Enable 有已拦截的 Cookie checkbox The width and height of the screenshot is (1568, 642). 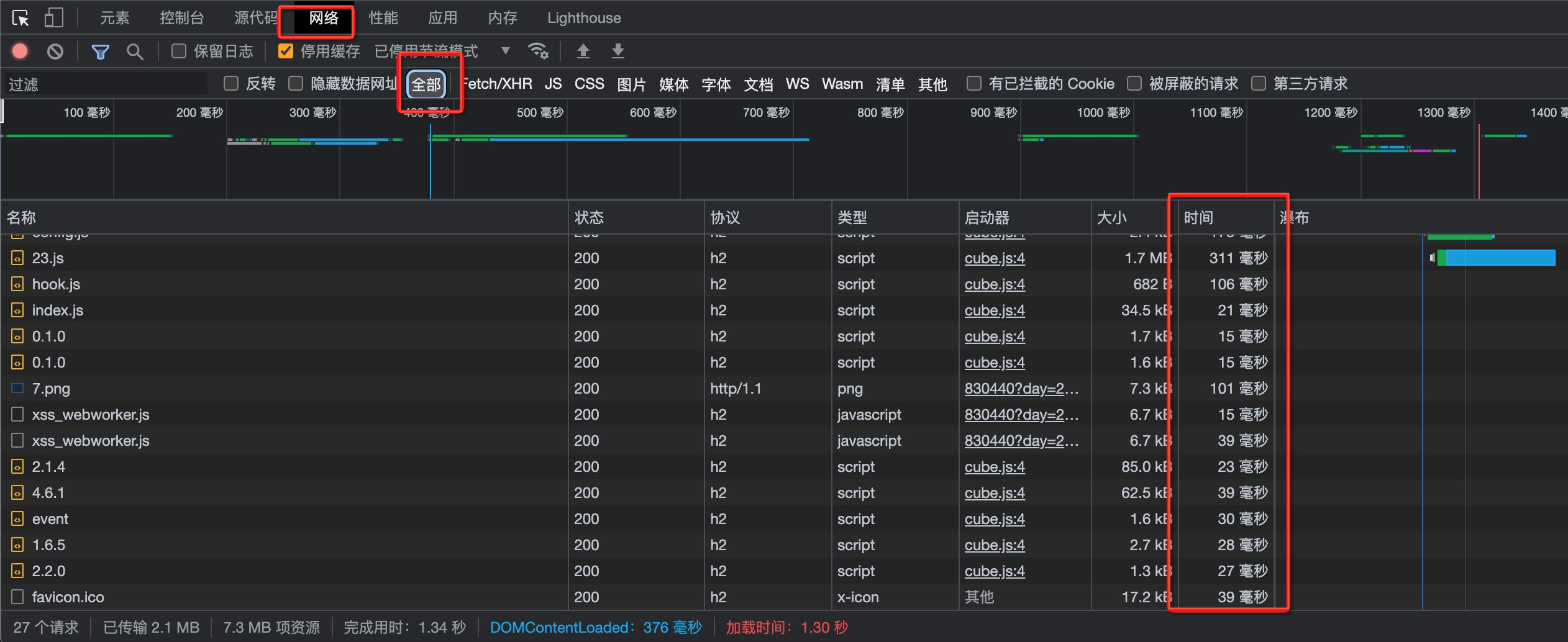(x=974, y=83)
